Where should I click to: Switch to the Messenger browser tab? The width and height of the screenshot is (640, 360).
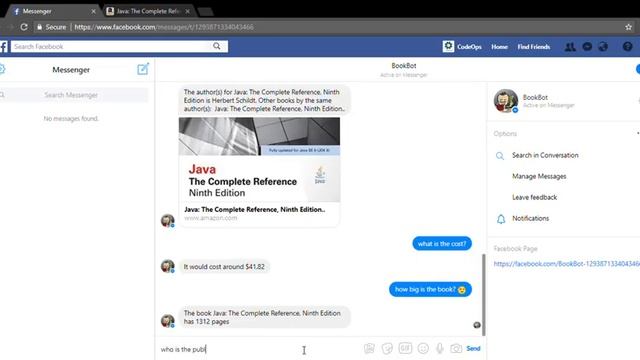pyautogui.click(x=53, y=11)
